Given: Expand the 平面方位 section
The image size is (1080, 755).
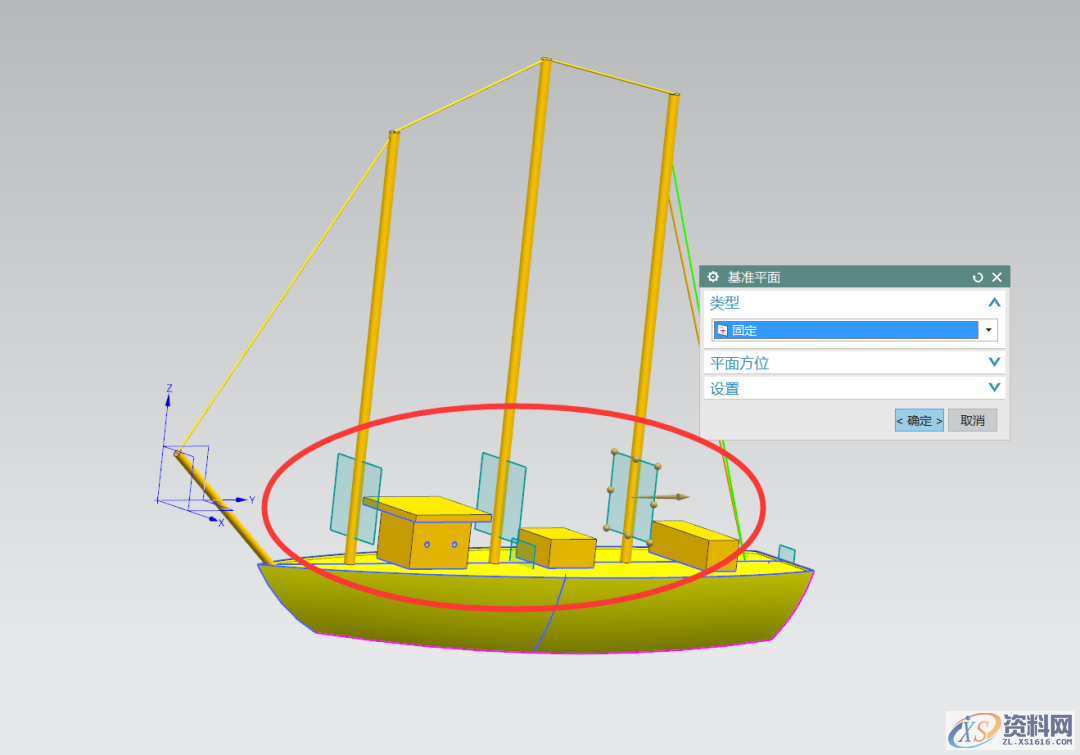Looking at the screenshot, I should coord(993,362).
